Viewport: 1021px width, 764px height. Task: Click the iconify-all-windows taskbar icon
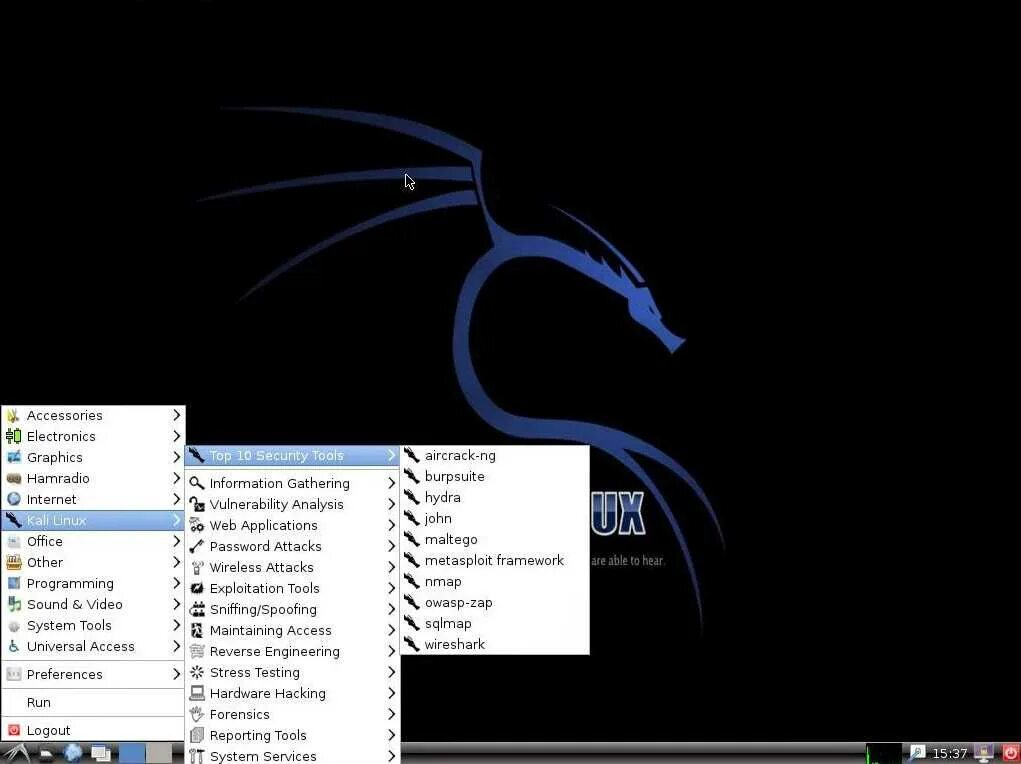pos(101,754)
